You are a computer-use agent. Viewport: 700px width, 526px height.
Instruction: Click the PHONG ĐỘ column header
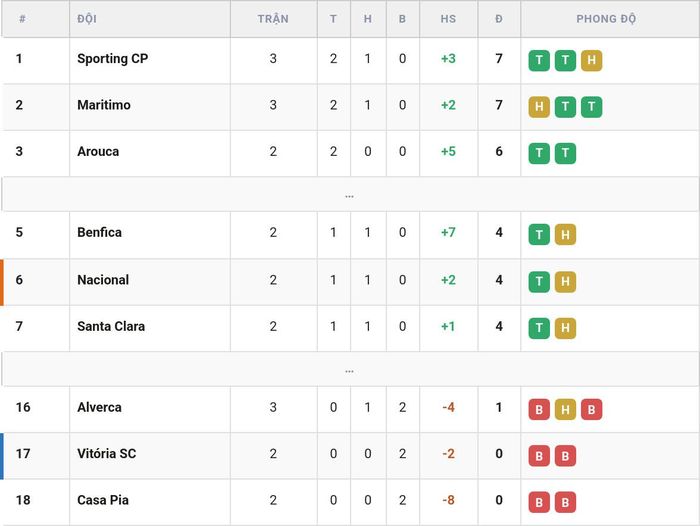(606, 19)
